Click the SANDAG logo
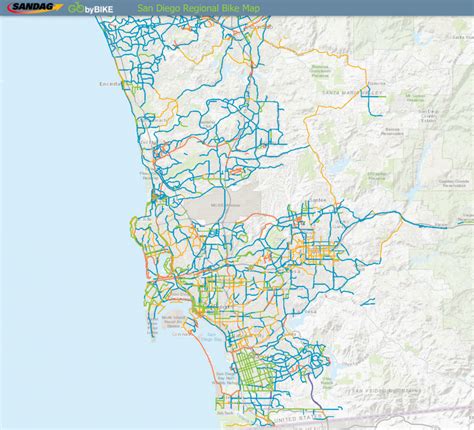This screenshot has height=430, width=474. [x=35, y=7]
